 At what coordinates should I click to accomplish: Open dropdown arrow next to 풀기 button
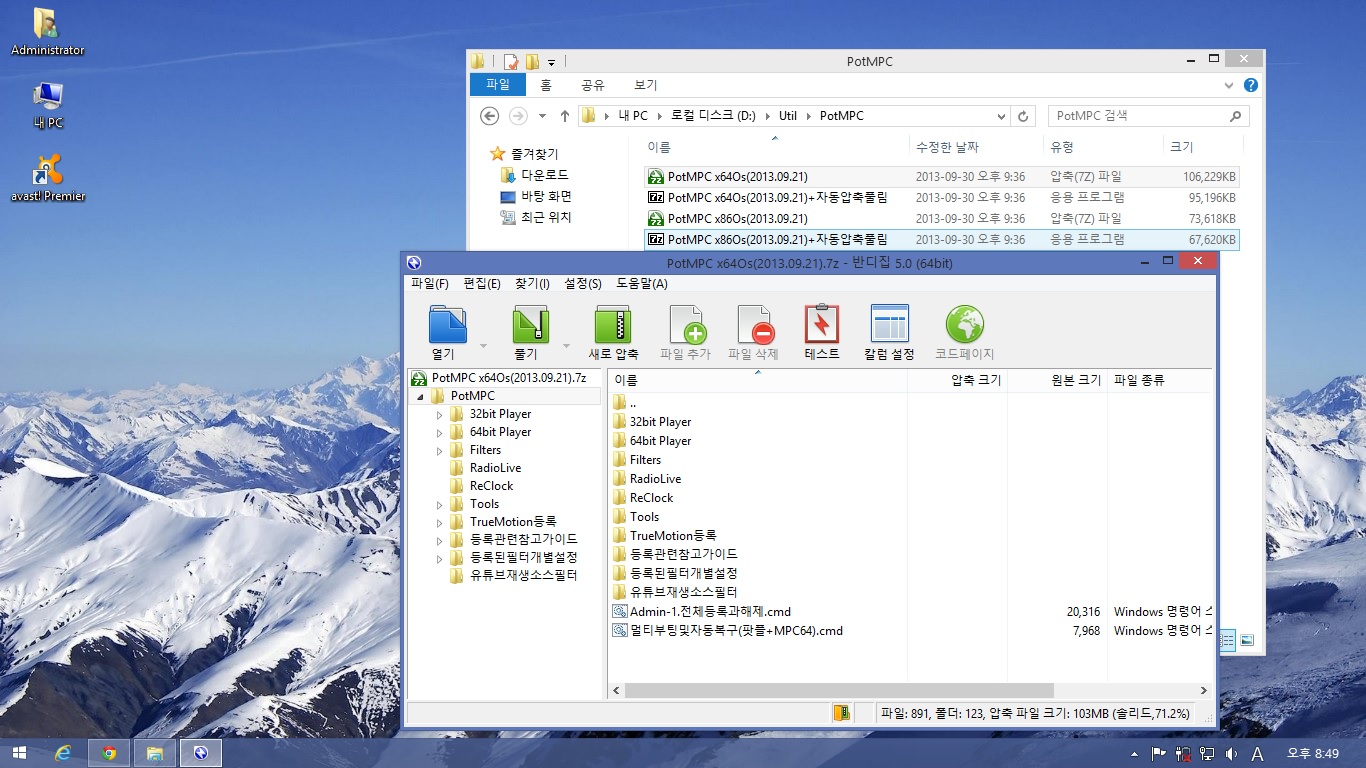coord(566,346)
